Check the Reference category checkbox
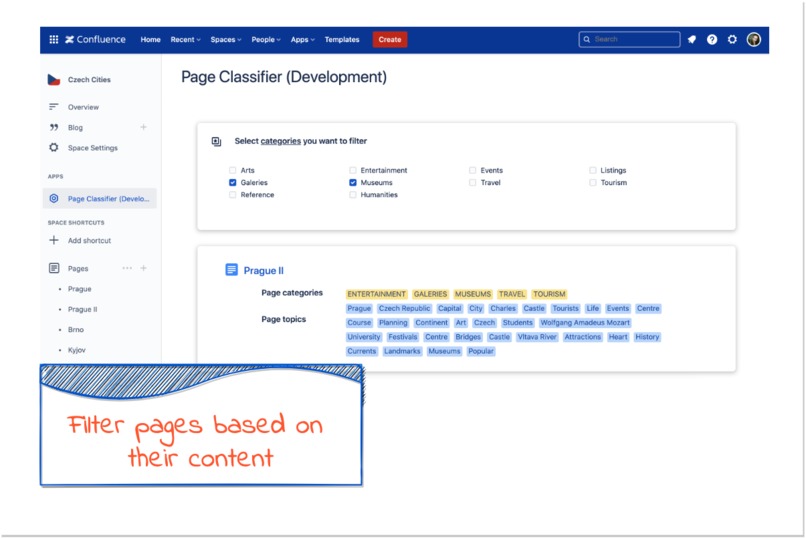The width and height of the screenshot is (806, 538). pyautogui.click(x=233, y=195)
